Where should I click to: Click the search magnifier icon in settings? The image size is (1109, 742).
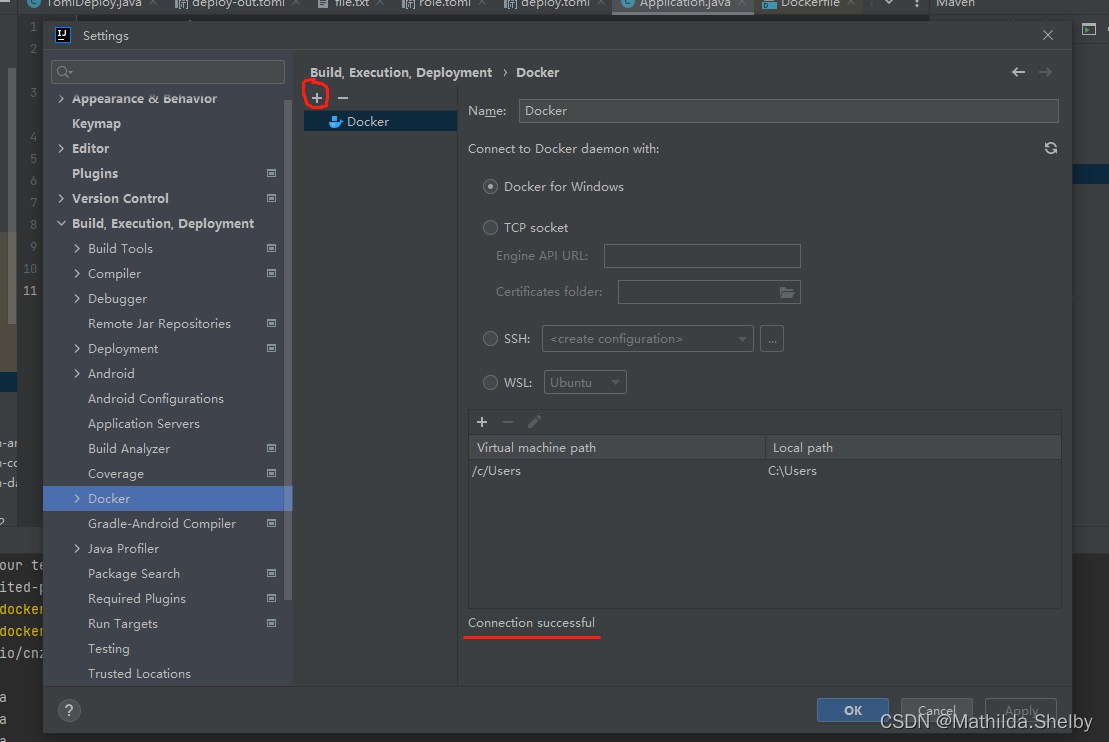tap(64, 71)
